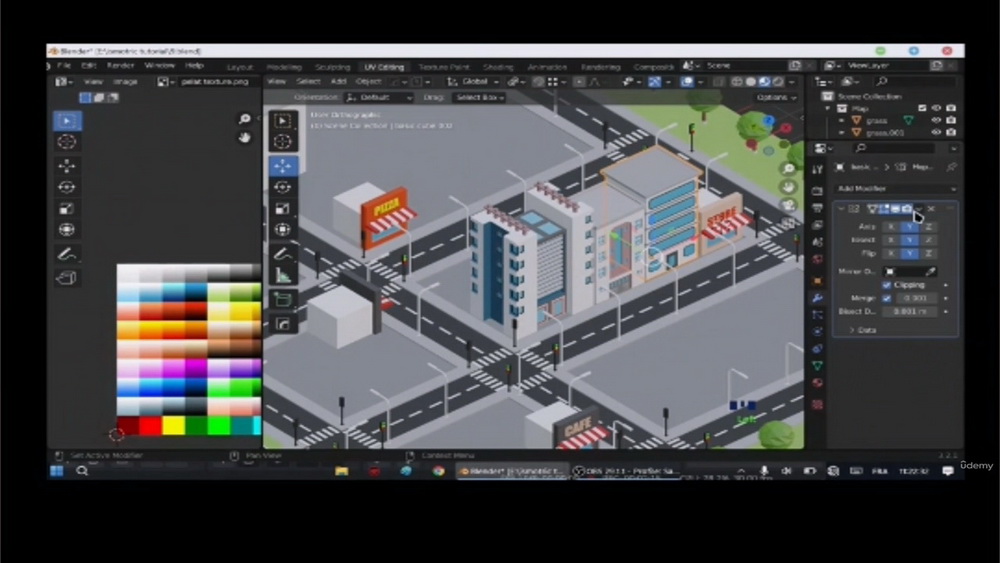Click the Bisect Distance value field
The height and width of the screenshot is (563, 1000).
pos(911,311)
